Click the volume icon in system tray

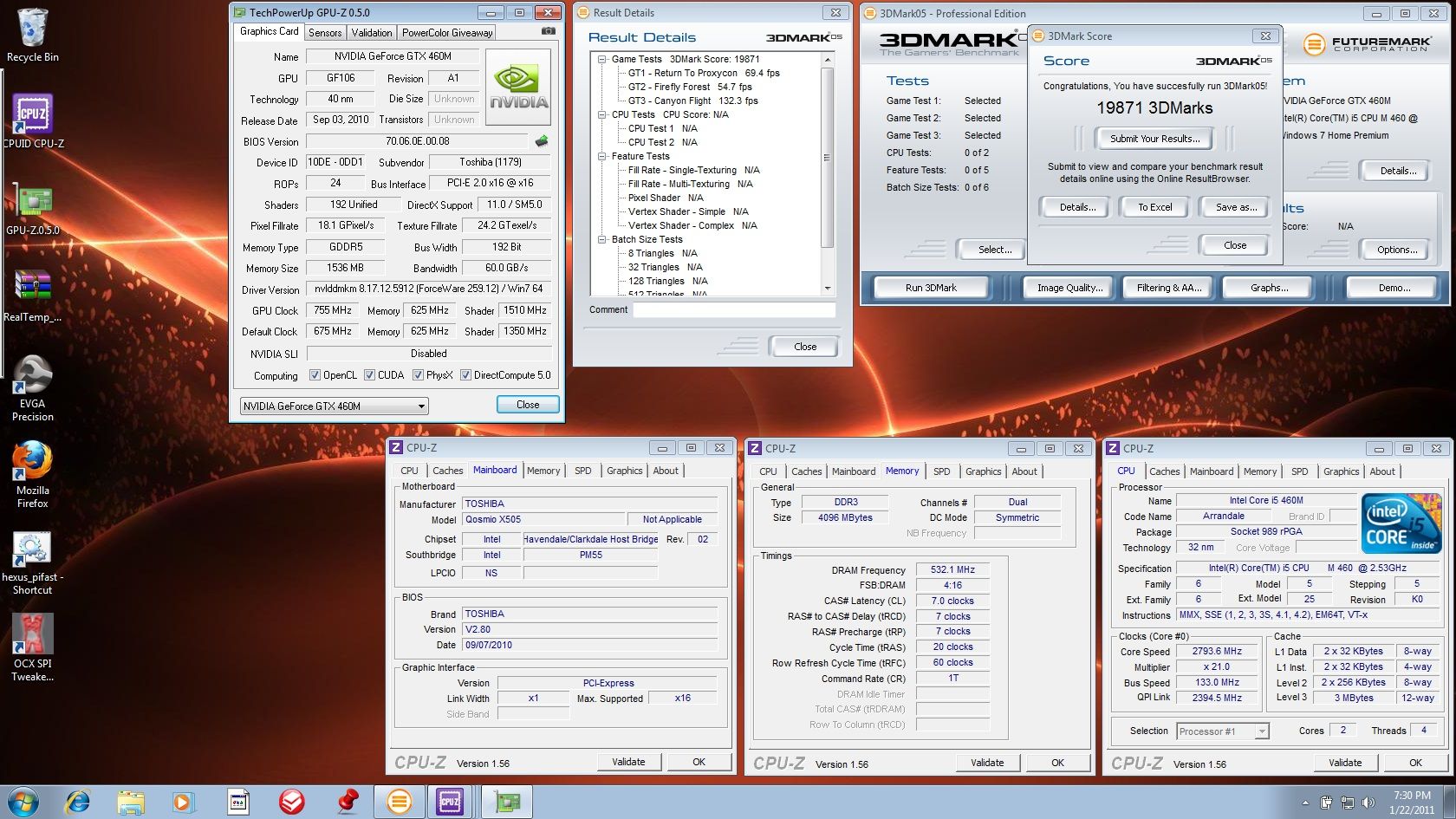coord(1368,803)
